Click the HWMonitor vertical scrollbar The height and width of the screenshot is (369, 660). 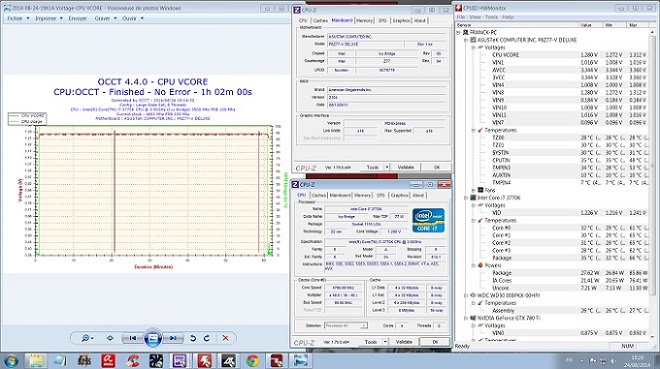[x=652, y=164]
